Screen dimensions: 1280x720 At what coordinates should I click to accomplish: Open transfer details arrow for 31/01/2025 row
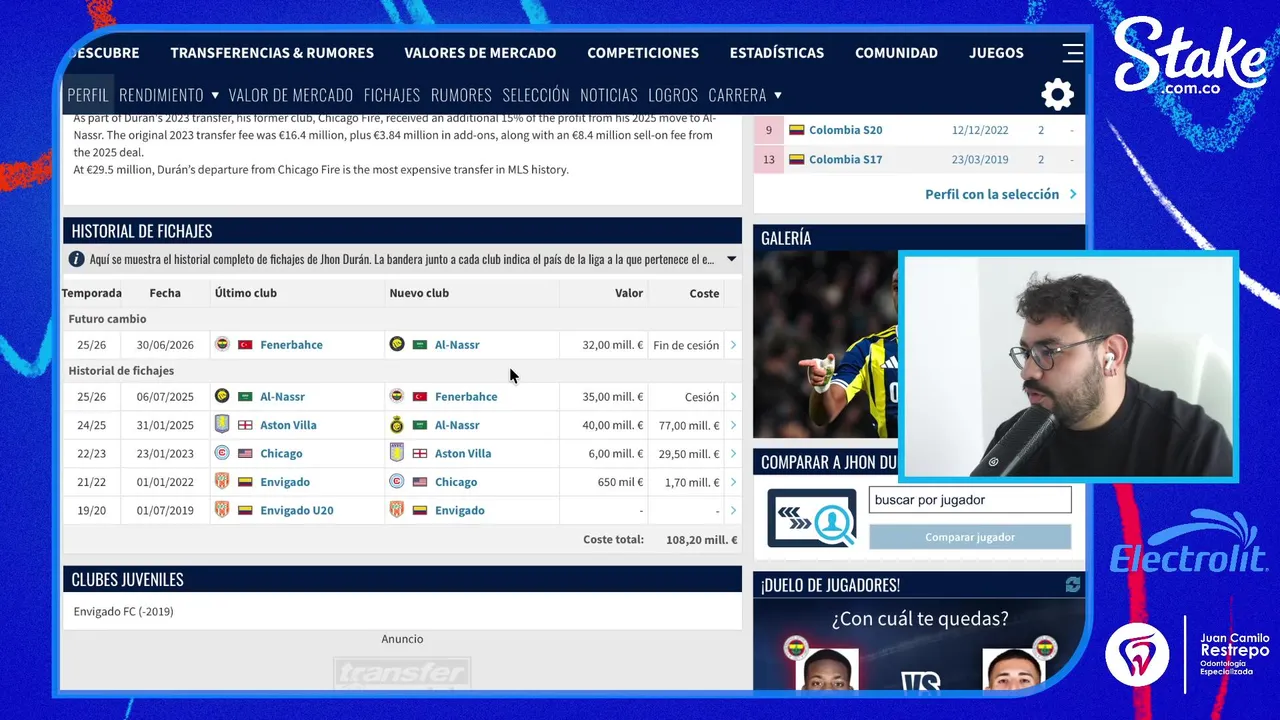pos(733,425)
